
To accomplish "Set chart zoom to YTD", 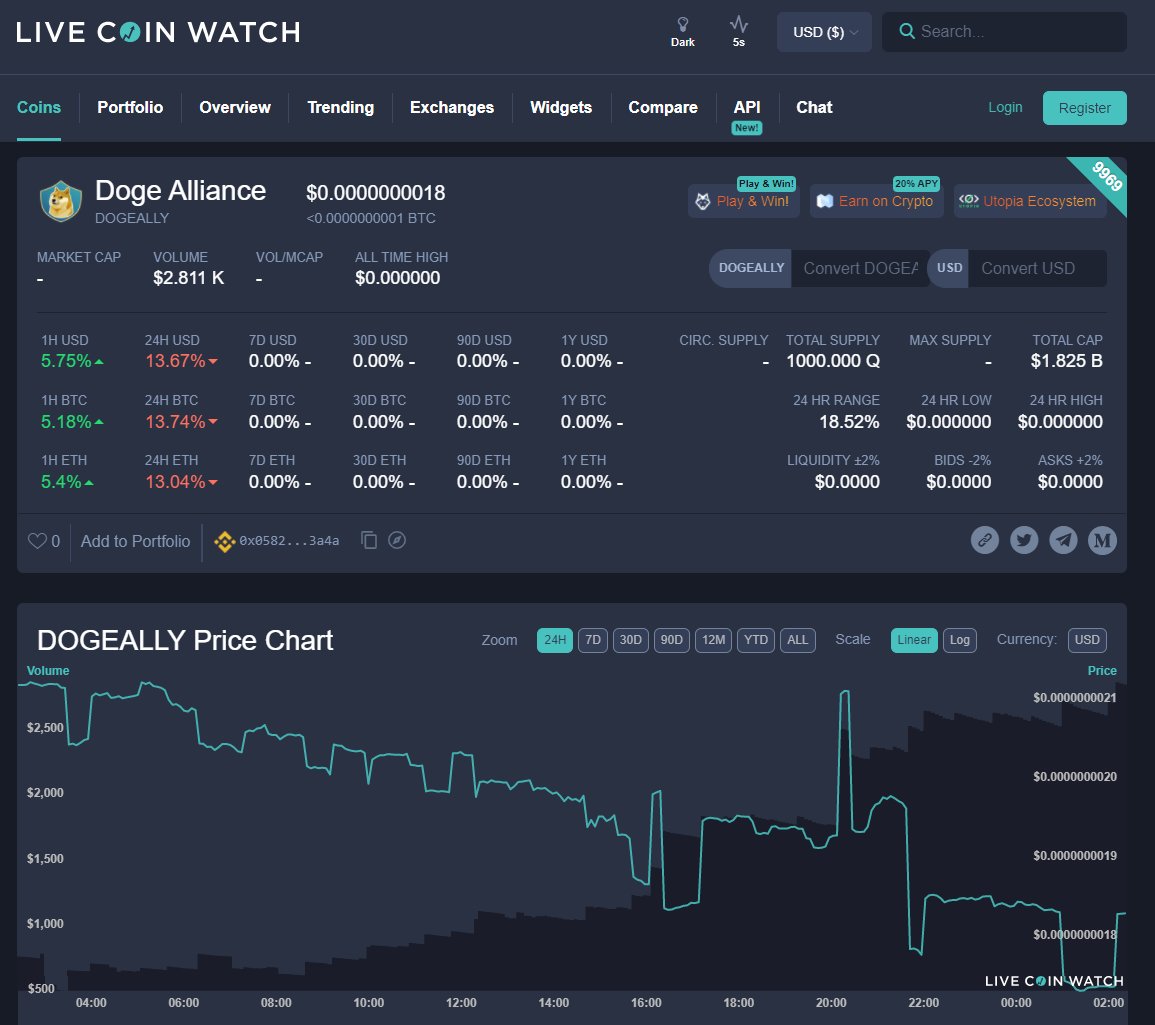I will [756, 640].
